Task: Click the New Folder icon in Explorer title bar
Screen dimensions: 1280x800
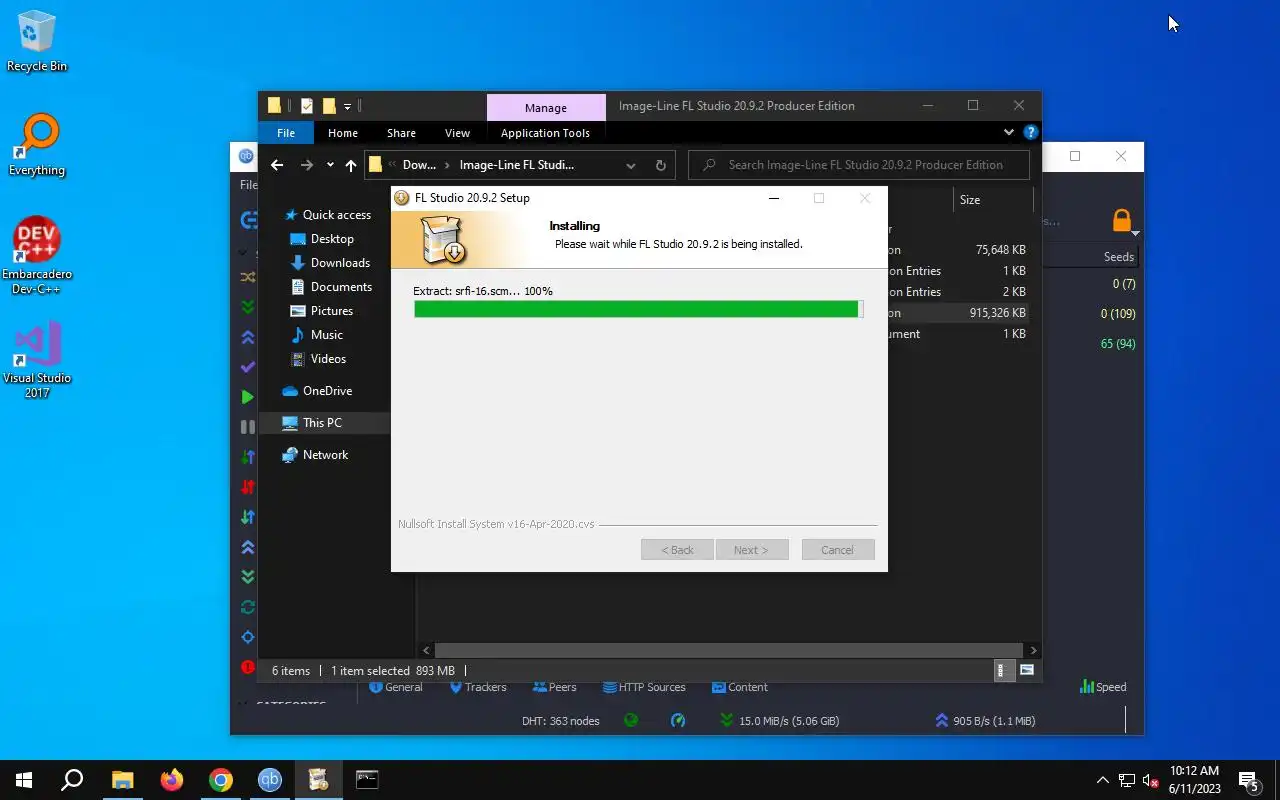Action: (x=328, y=106)
